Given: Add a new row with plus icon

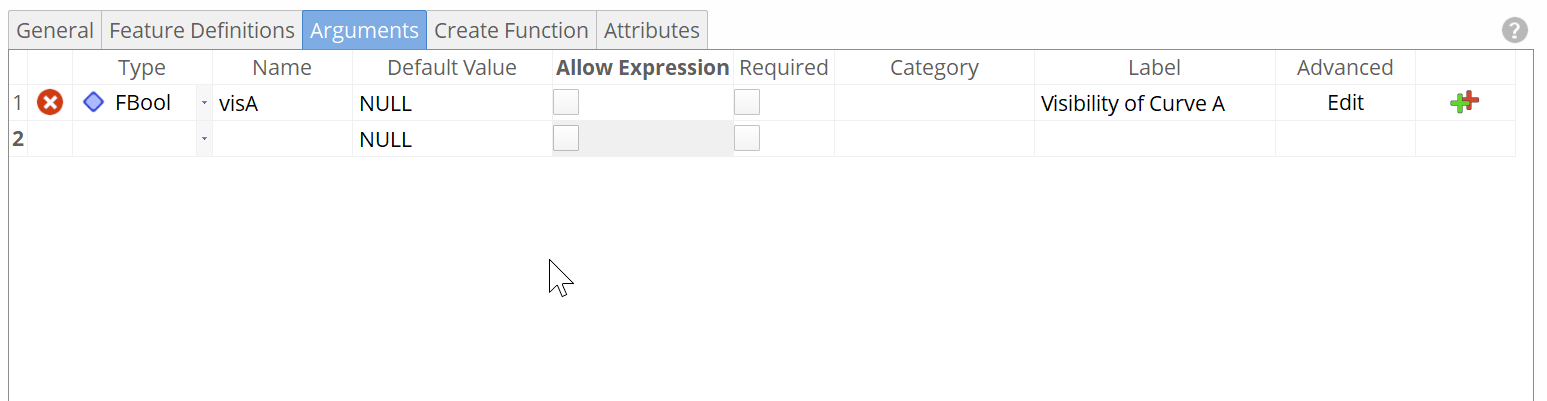Looking at the screenshot, I should 1464,102.
